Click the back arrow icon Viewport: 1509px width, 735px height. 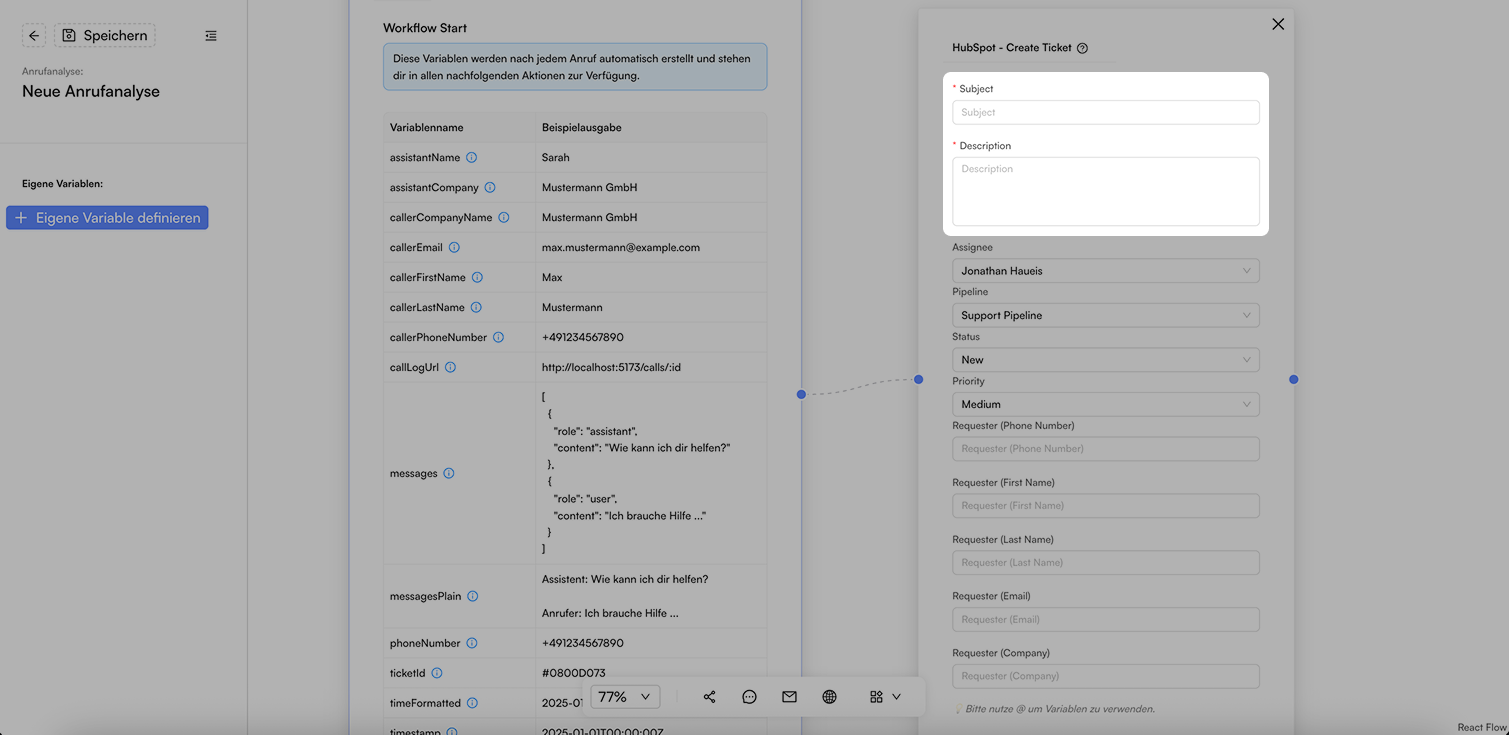click(x=34, y=36)
